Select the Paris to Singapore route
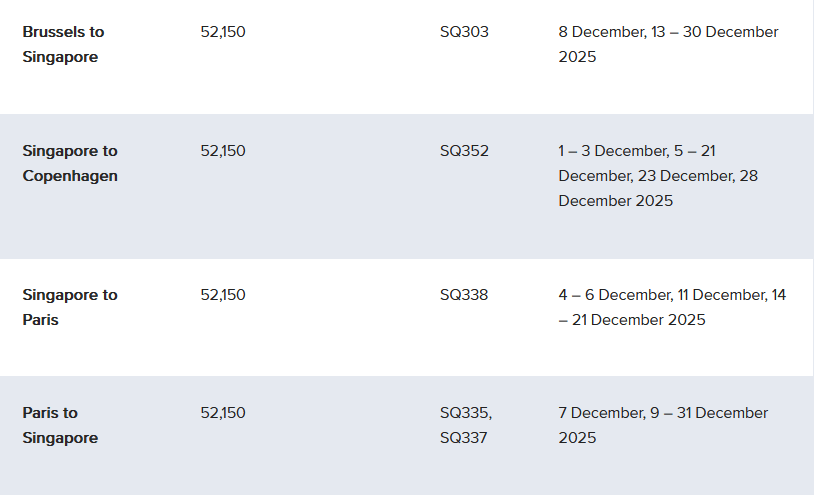The image size is (817, 495). pyautogui.click(x=60, y=425)
